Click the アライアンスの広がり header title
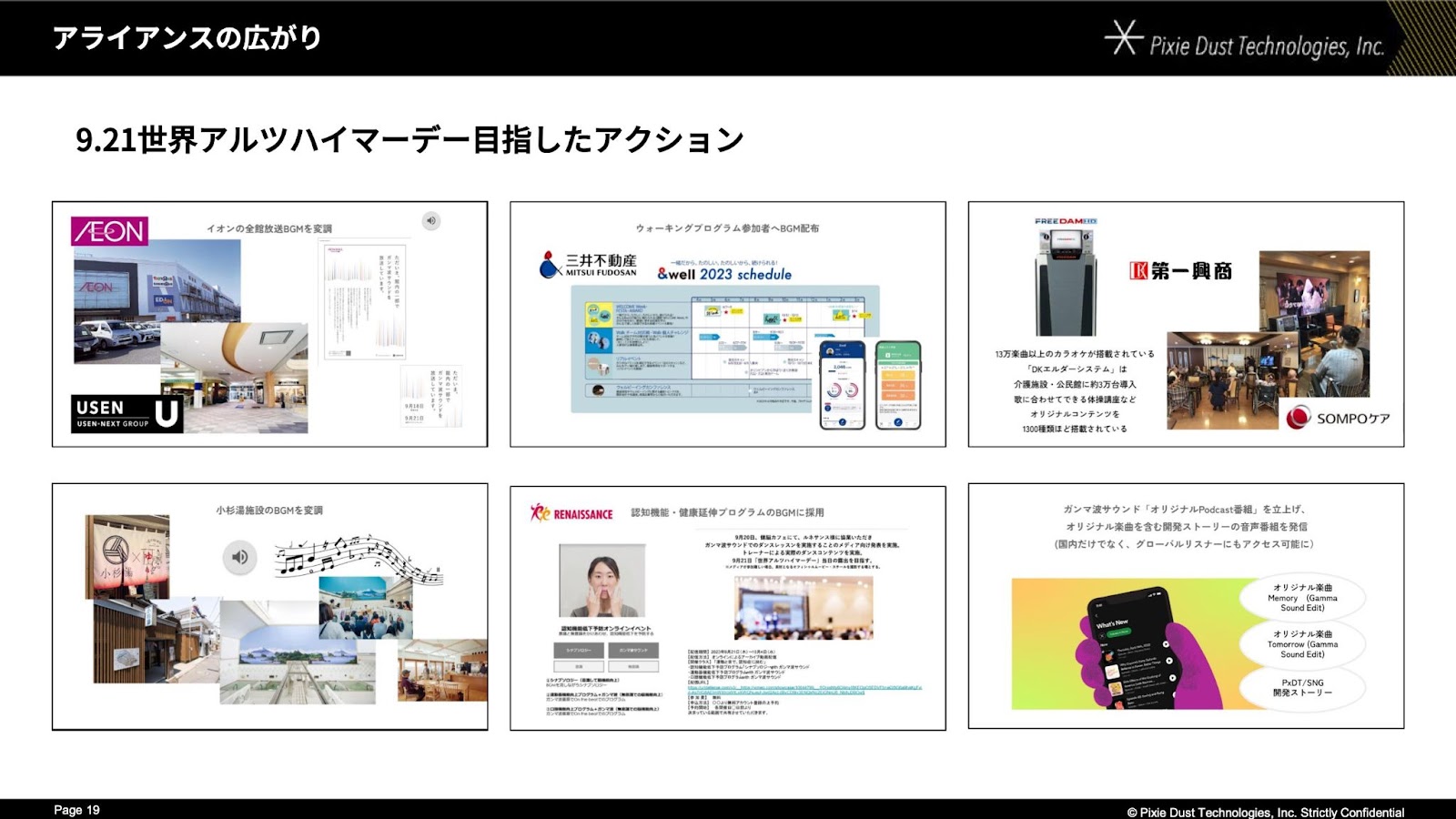The image size is (1456, 819). point(187,38)
